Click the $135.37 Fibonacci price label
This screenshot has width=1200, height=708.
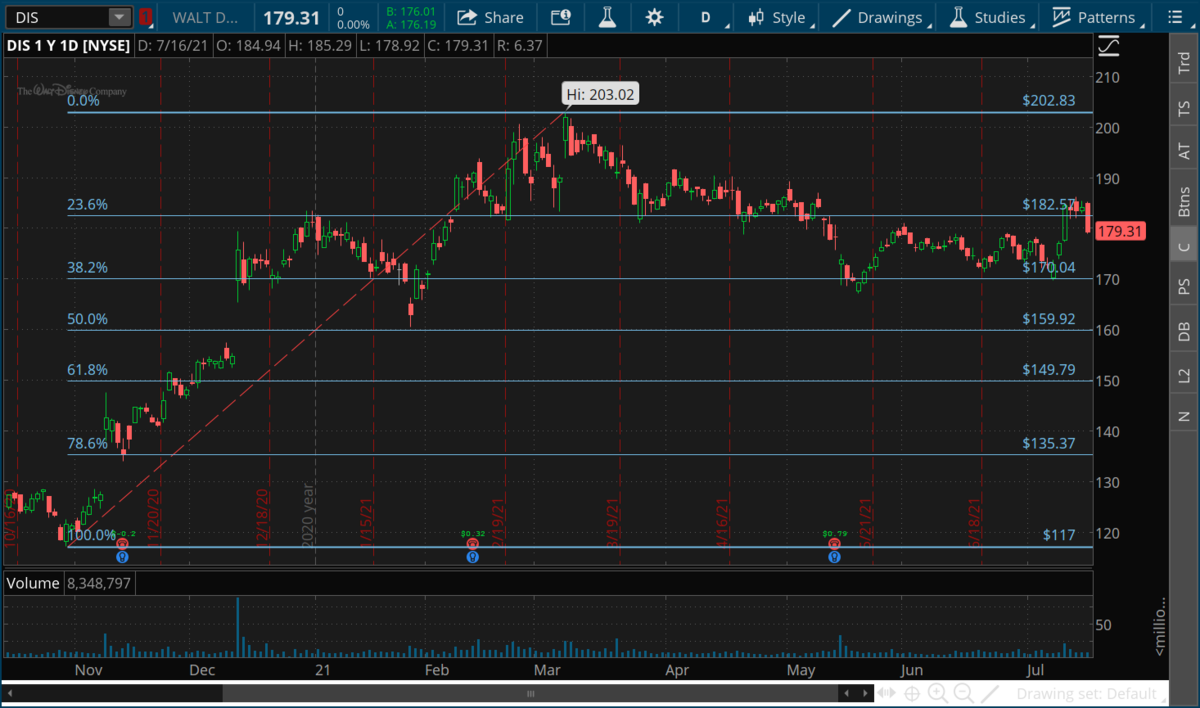pos(1048,443)
